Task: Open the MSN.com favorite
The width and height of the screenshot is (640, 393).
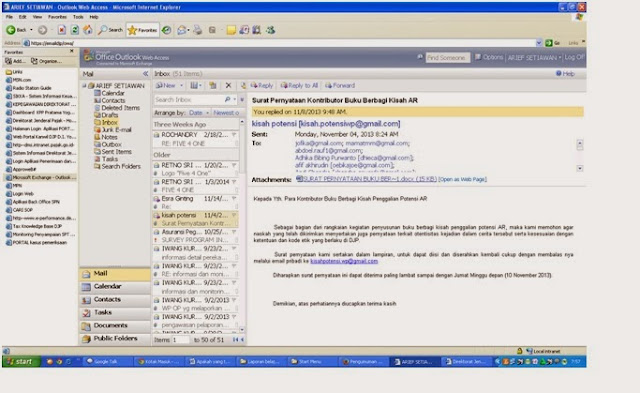Action: (18, 80)
